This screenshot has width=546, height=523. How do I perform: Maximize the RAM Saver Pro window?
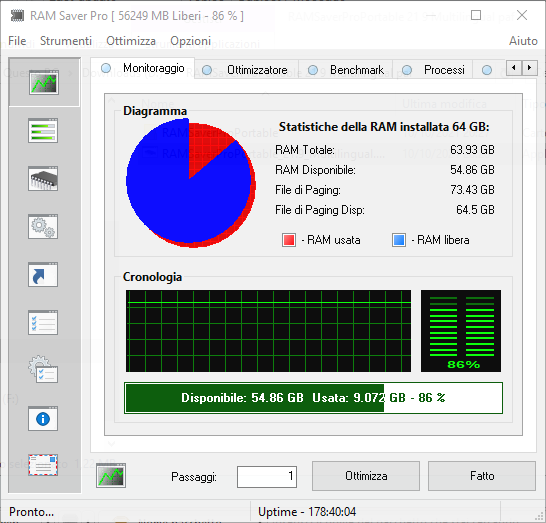[476, 15]
